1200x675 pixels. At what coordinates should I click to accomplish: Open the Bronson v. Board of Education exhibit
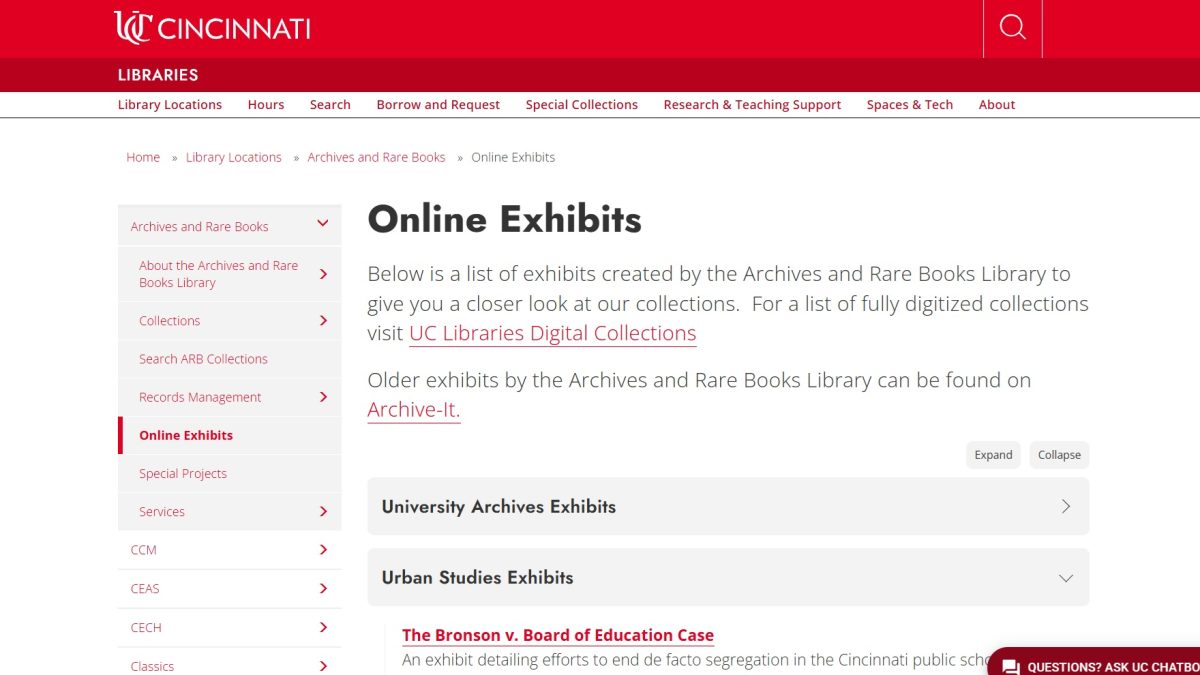pos(557,635)
